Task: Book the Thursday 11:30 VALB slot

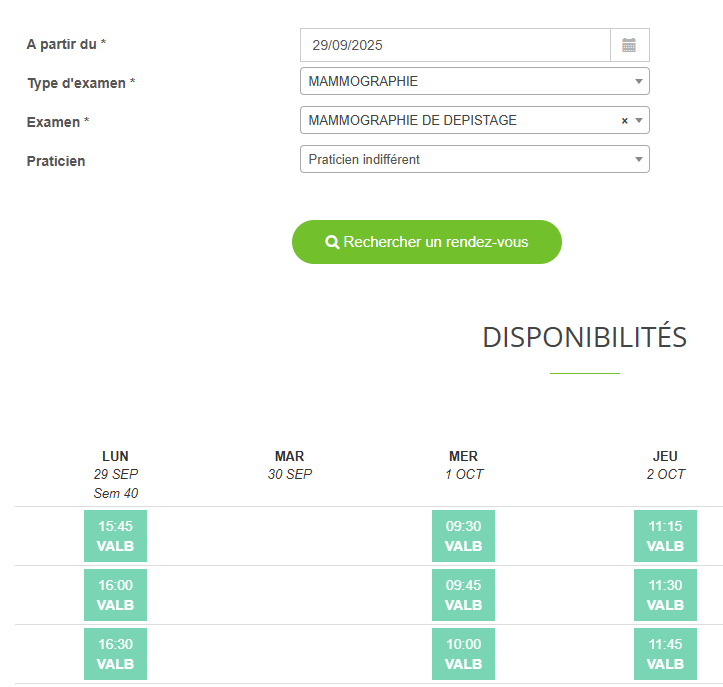Action: point(665,595)
